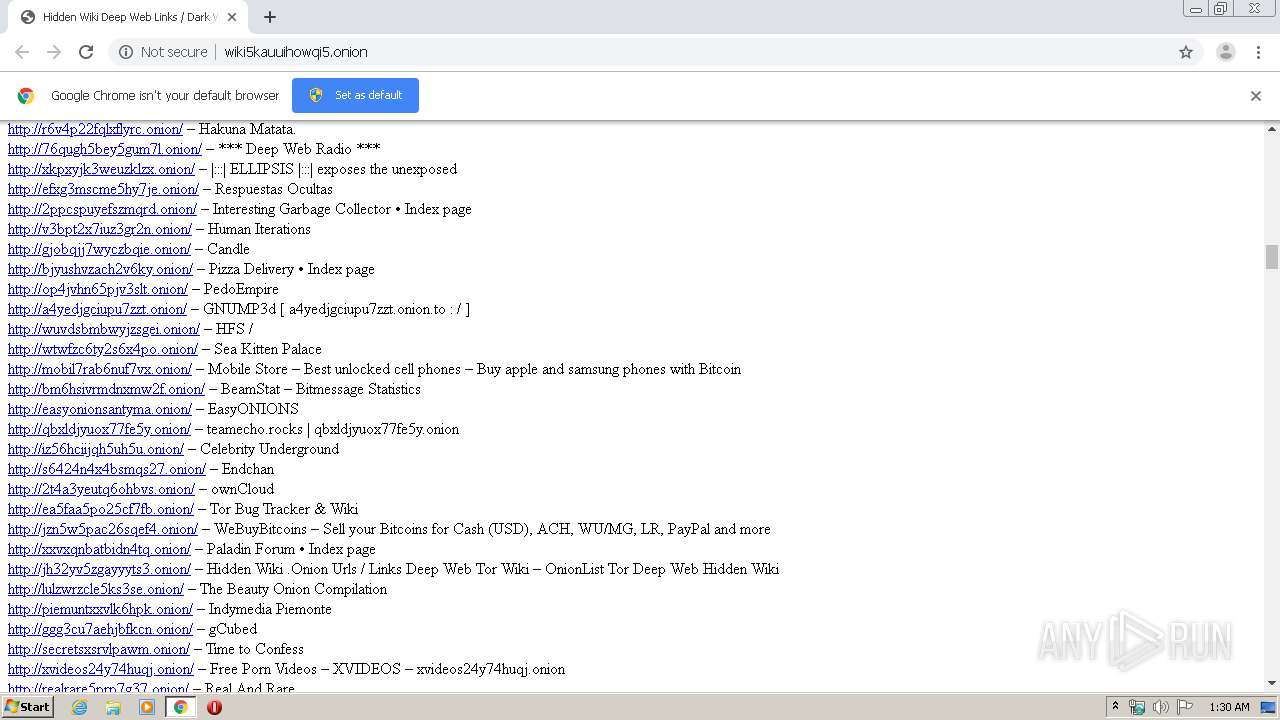
Task: Dismiss the default browser infobar
Action: (1256, 96)
